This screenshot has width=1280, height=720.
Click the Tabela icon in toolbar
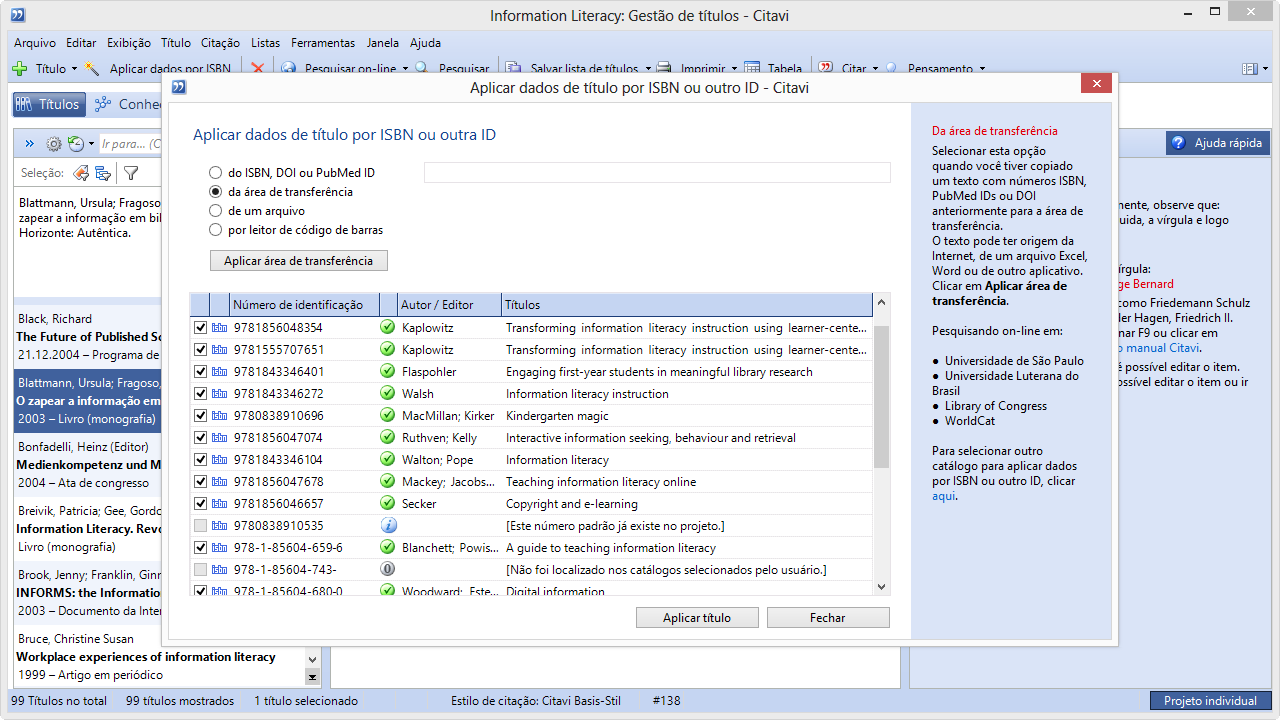pyautogui.click(x=752, y=69)
